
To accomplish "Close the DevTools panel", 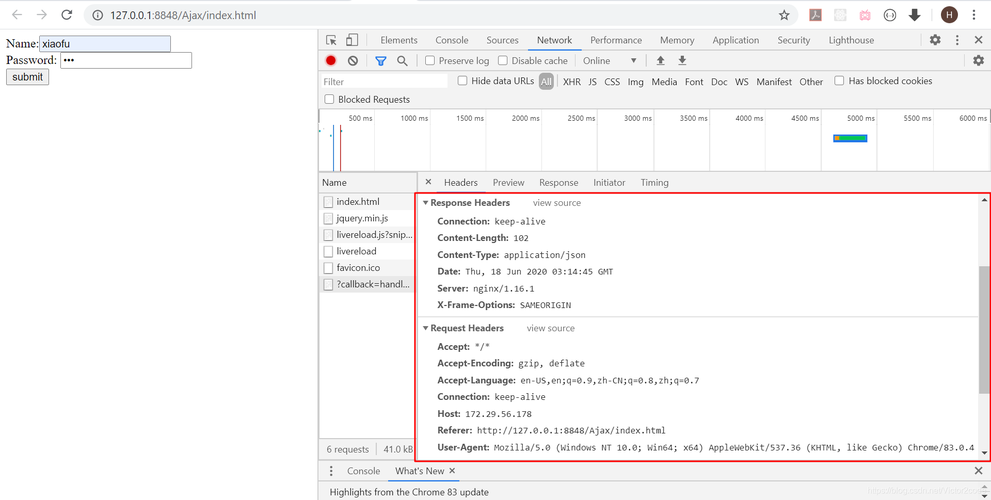I will coord(978,40).
